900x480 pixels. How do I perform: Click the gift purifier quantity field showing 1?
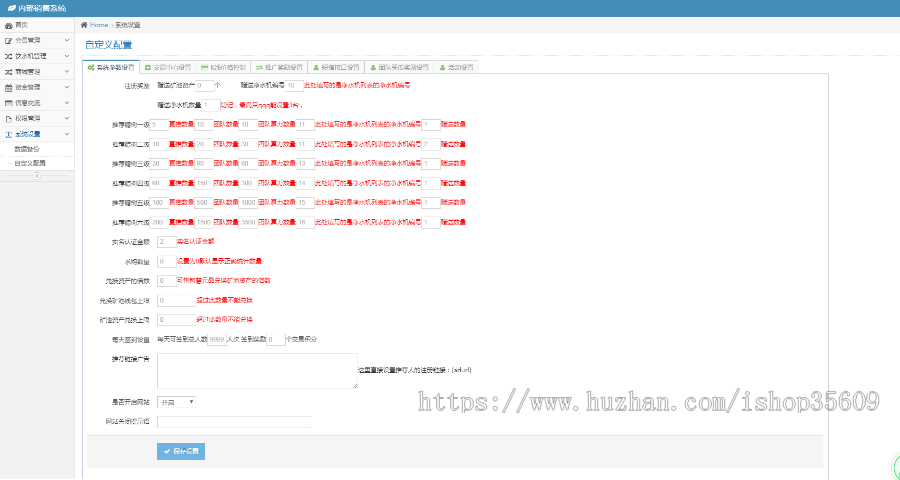coord(211,105)
